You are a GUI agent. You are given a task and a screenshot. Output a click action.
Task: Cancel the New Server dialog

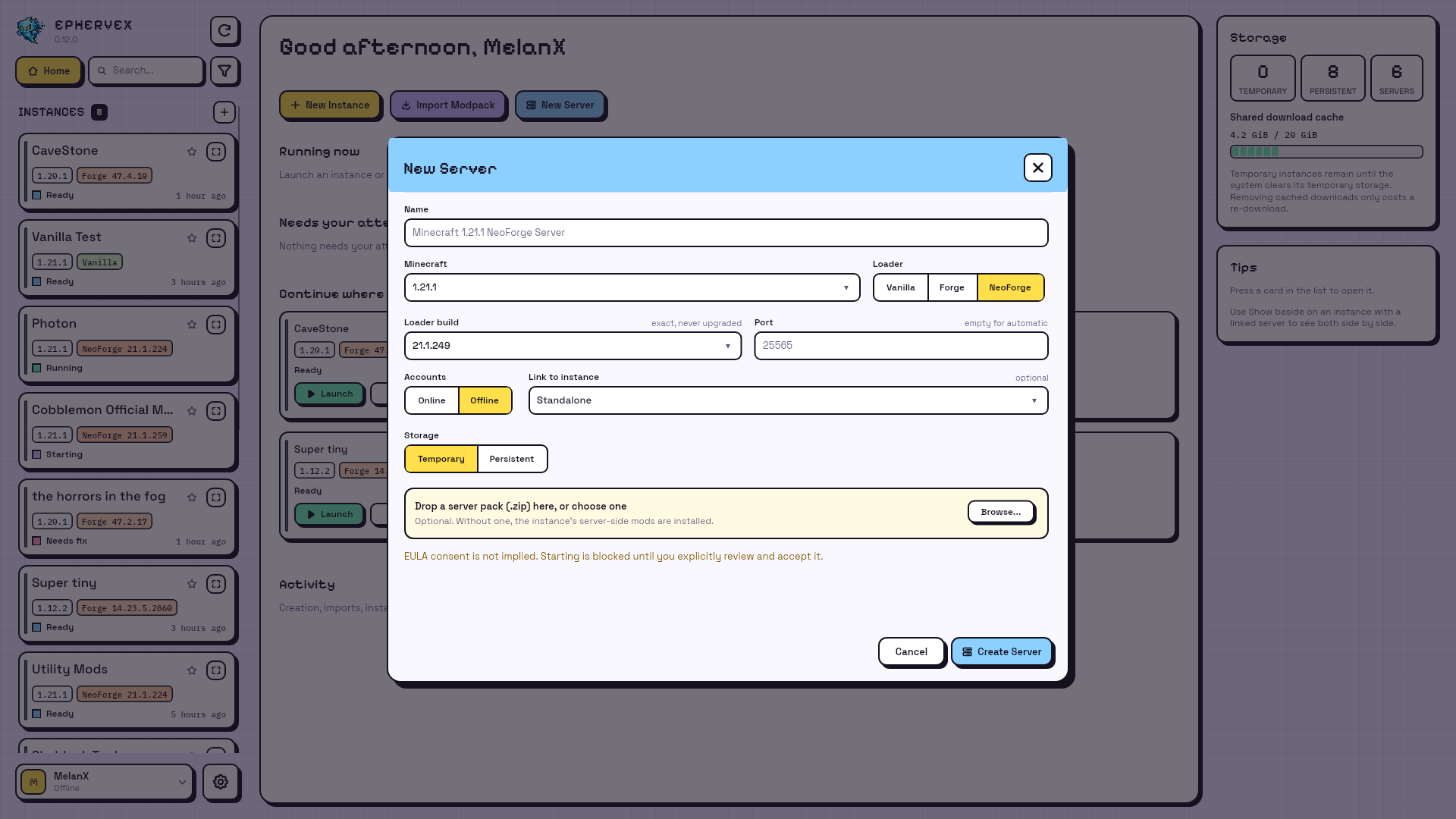tap(911, 651)
